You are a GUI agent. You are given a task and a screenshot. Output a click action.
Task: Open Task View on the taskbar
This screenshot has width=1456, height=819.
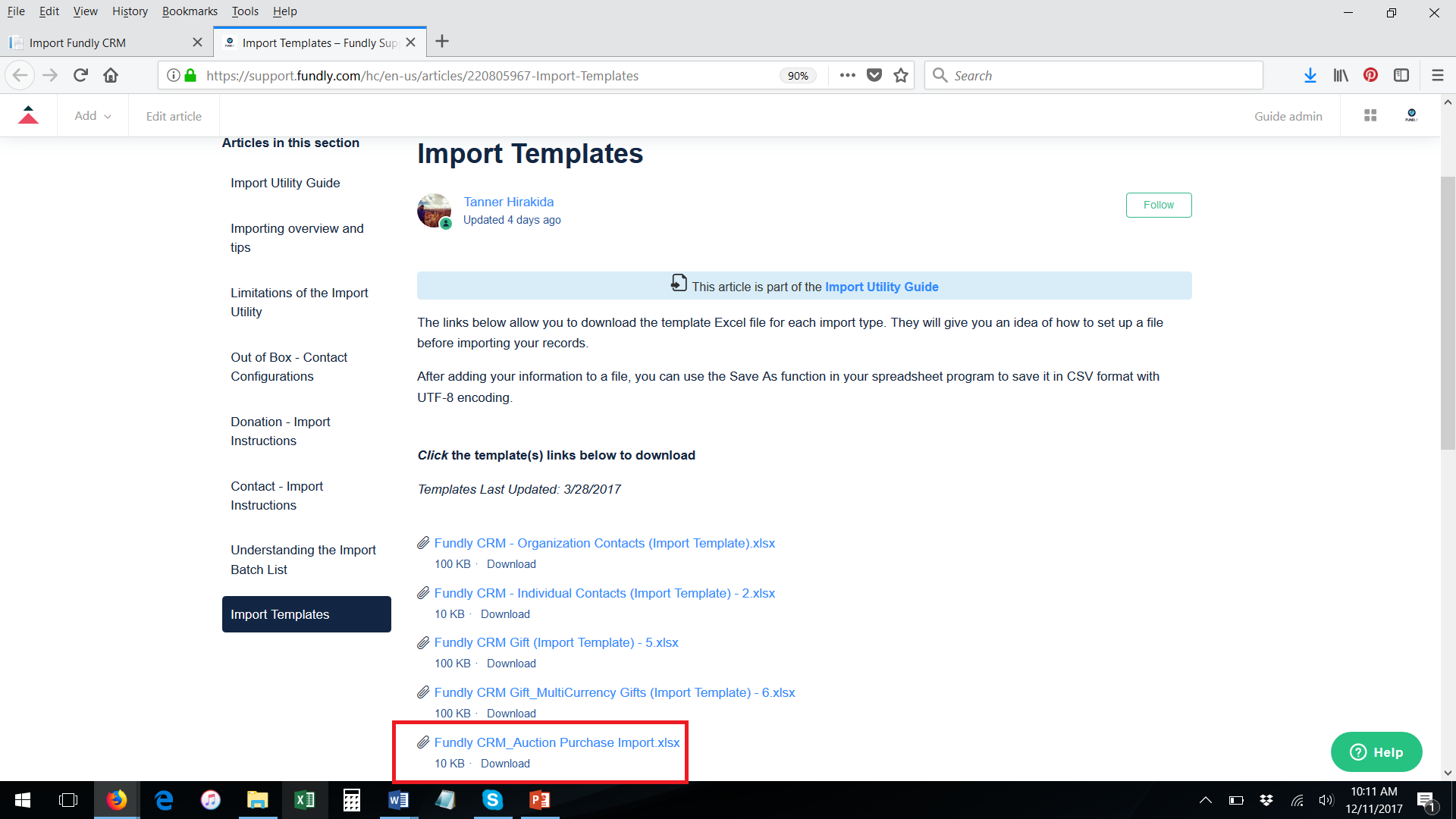point(68,800)
